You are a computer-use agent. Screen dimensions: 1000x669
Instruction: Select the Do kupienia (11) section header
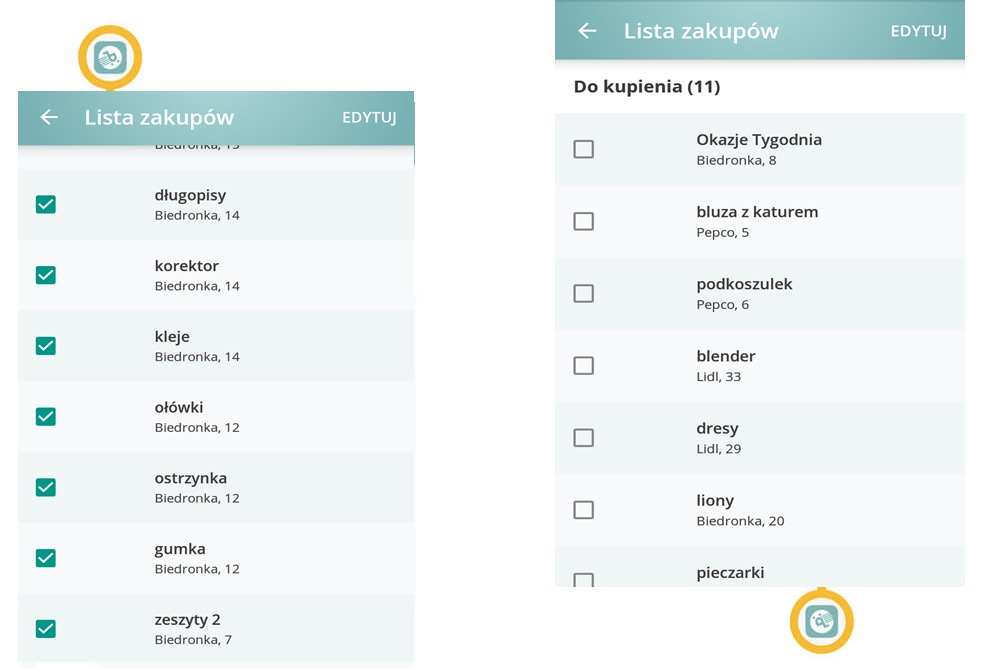click(646, 87)
